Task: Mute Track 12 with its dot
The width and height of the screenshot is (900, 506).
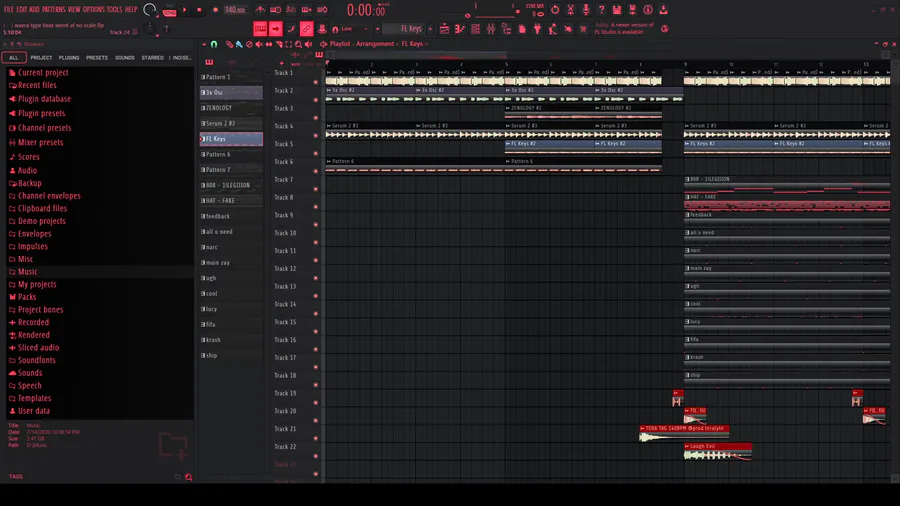Action: [316, 278]
